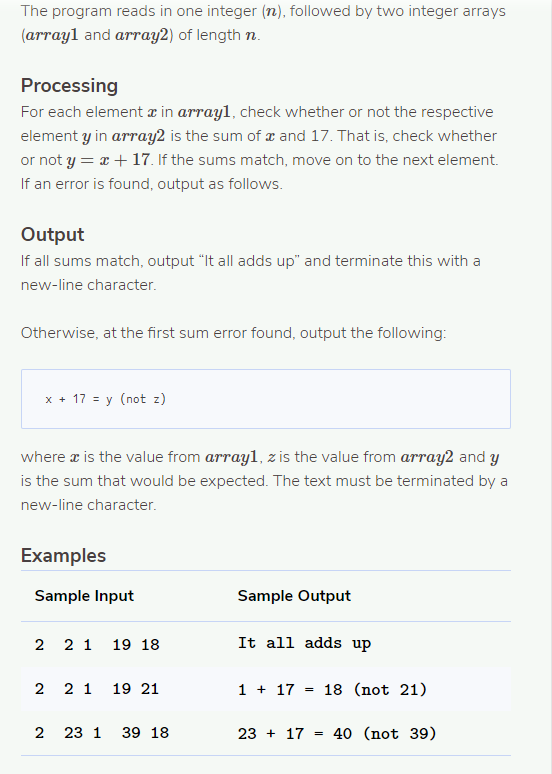Click the text new-line character under Output
The width and height of the screenshot is (552, 774).
tap(88, 285)
